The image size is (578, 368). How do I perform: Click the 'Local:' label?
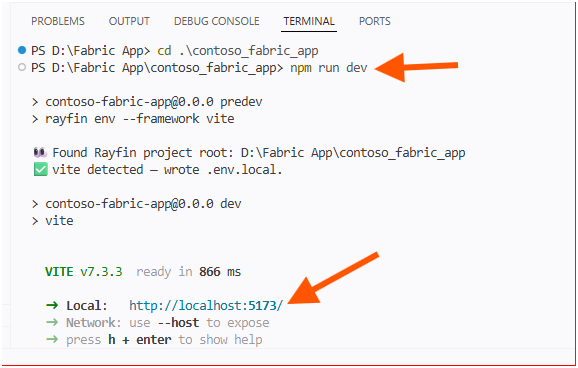[x=87, y=305]
